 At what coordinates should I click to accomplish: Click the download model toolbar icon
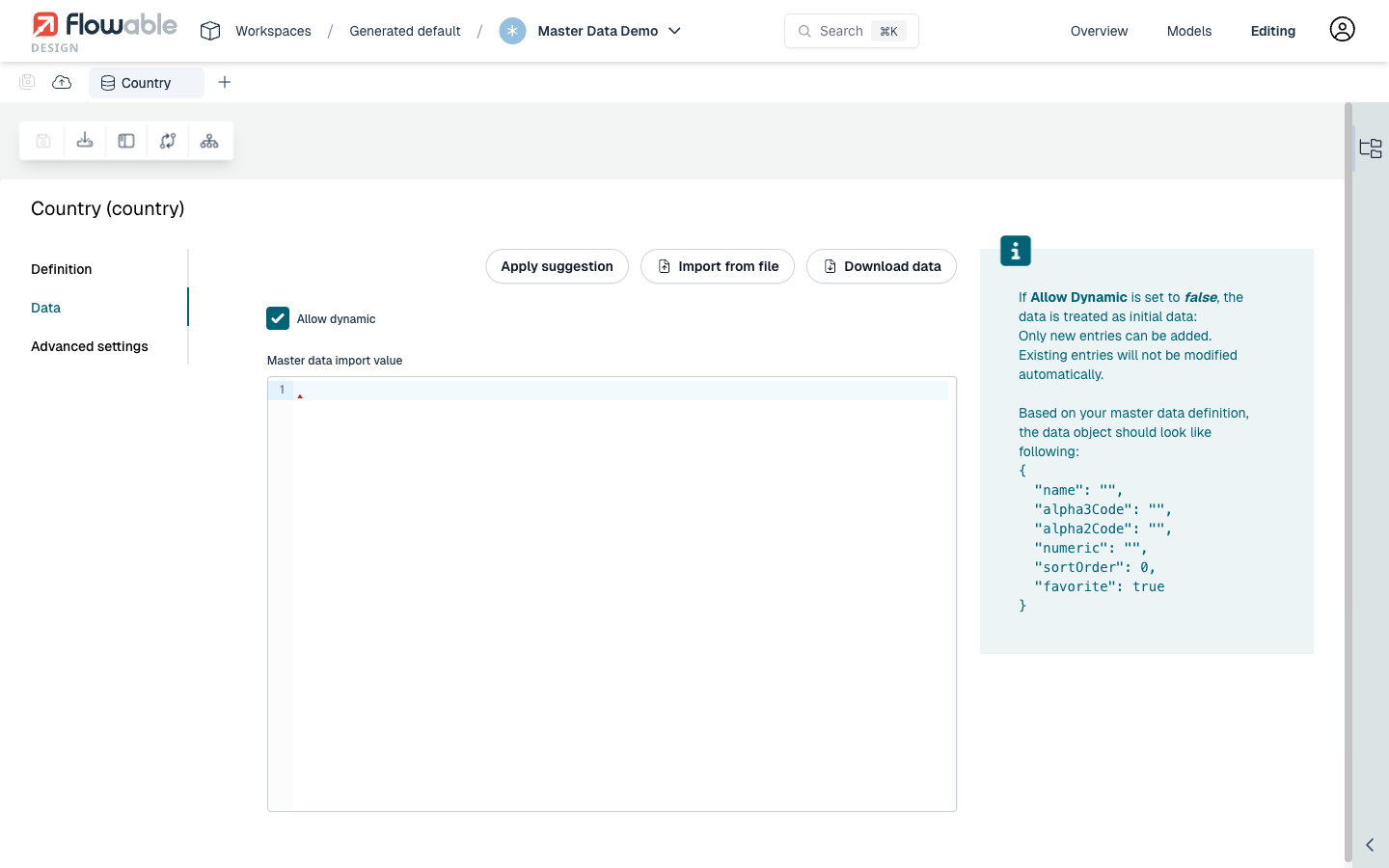(x=85, y=141)
